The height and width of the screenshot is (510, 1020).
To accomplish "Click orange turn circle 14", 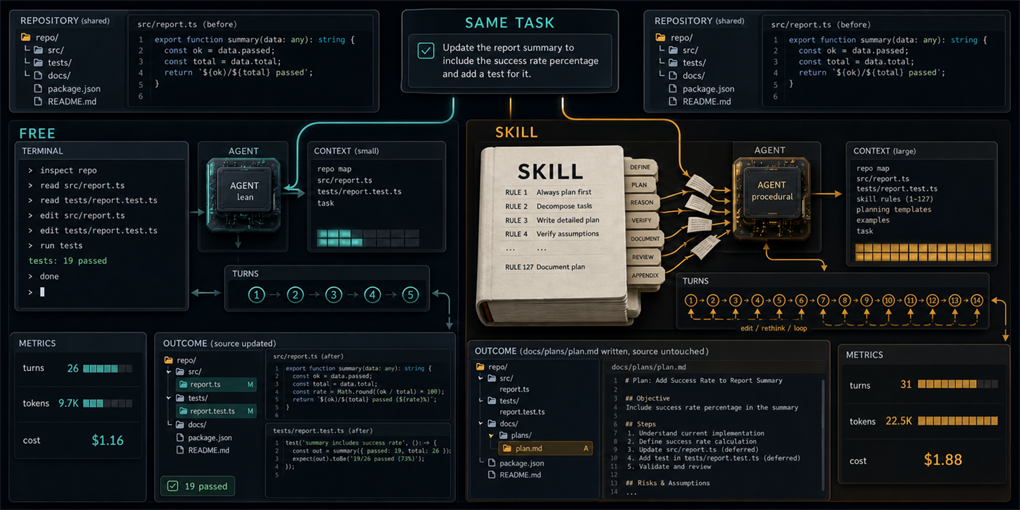I will coord(976,301).
